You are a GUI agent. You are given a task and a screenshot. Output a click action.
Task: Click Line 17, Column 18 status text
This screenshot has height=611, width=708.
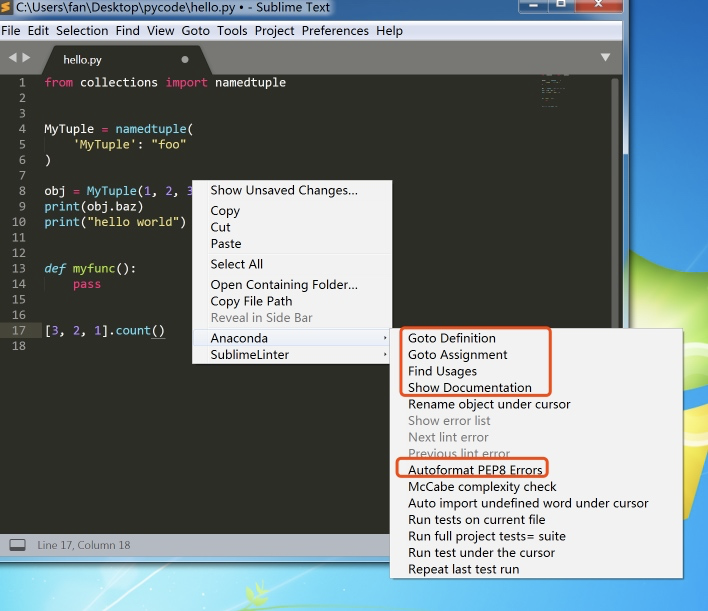coord(84,545)
